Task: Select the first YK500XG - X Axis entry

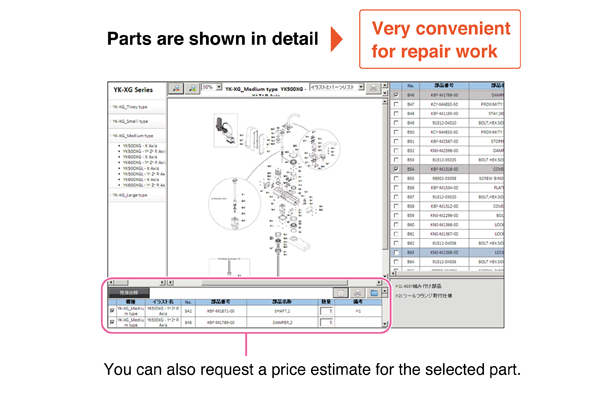Action: pos(140,146)
